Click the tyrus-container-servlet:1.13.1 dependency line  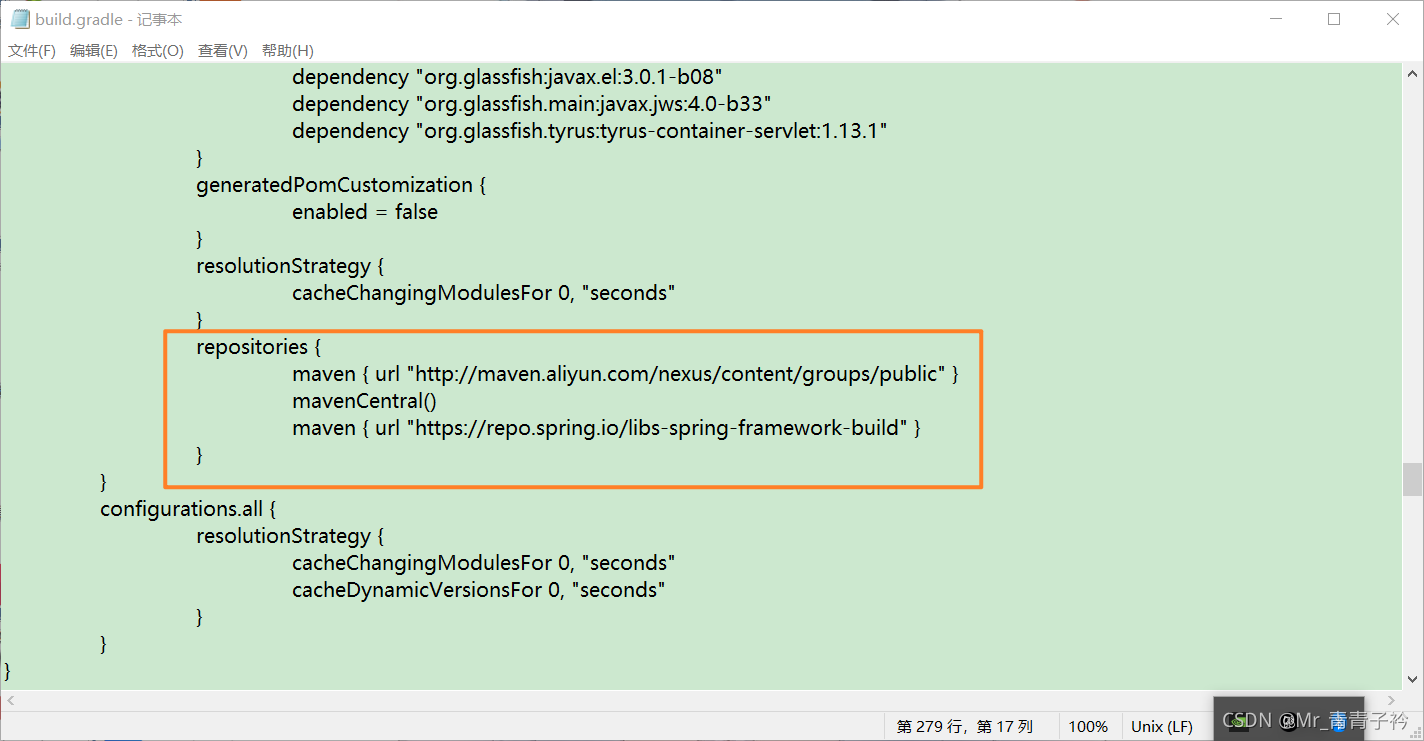[590, 131]
